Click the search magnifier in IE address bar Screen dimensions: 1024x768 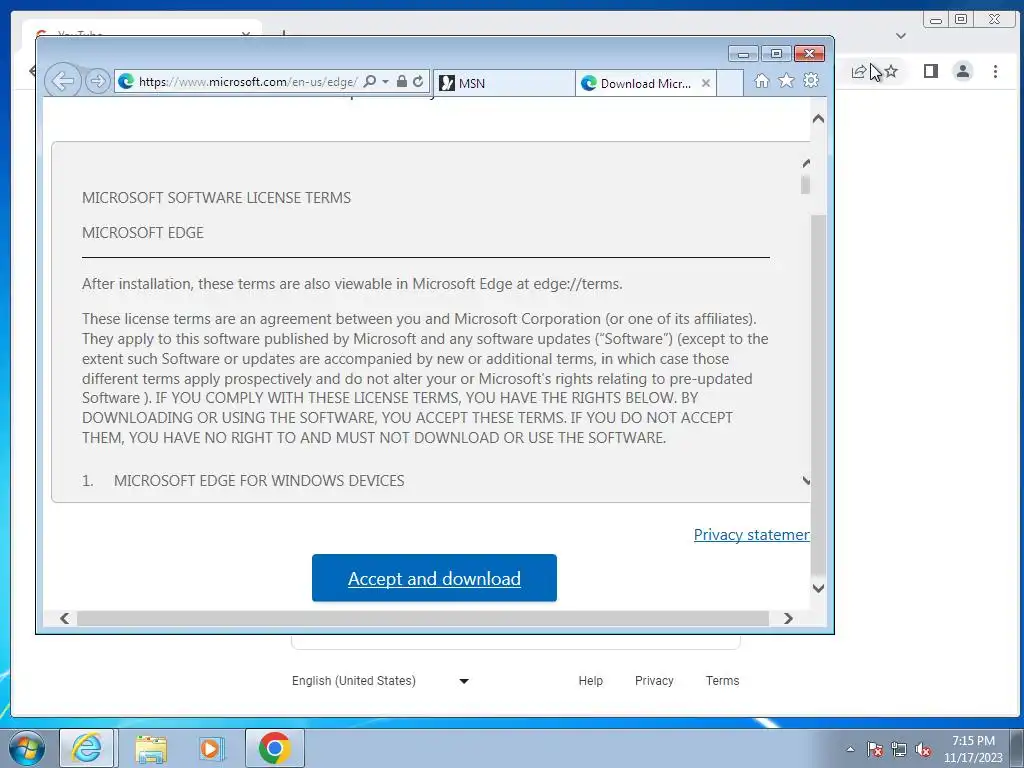(x=370, y=82)
